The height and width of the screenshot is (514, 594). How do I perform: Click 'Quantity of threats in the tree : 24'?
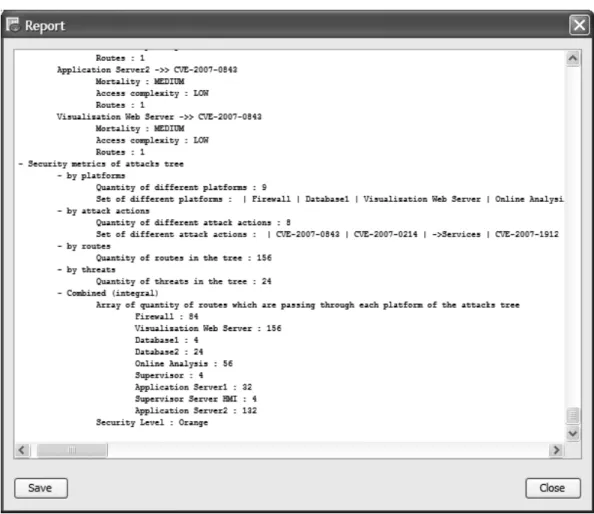click(x=183, y=281)
